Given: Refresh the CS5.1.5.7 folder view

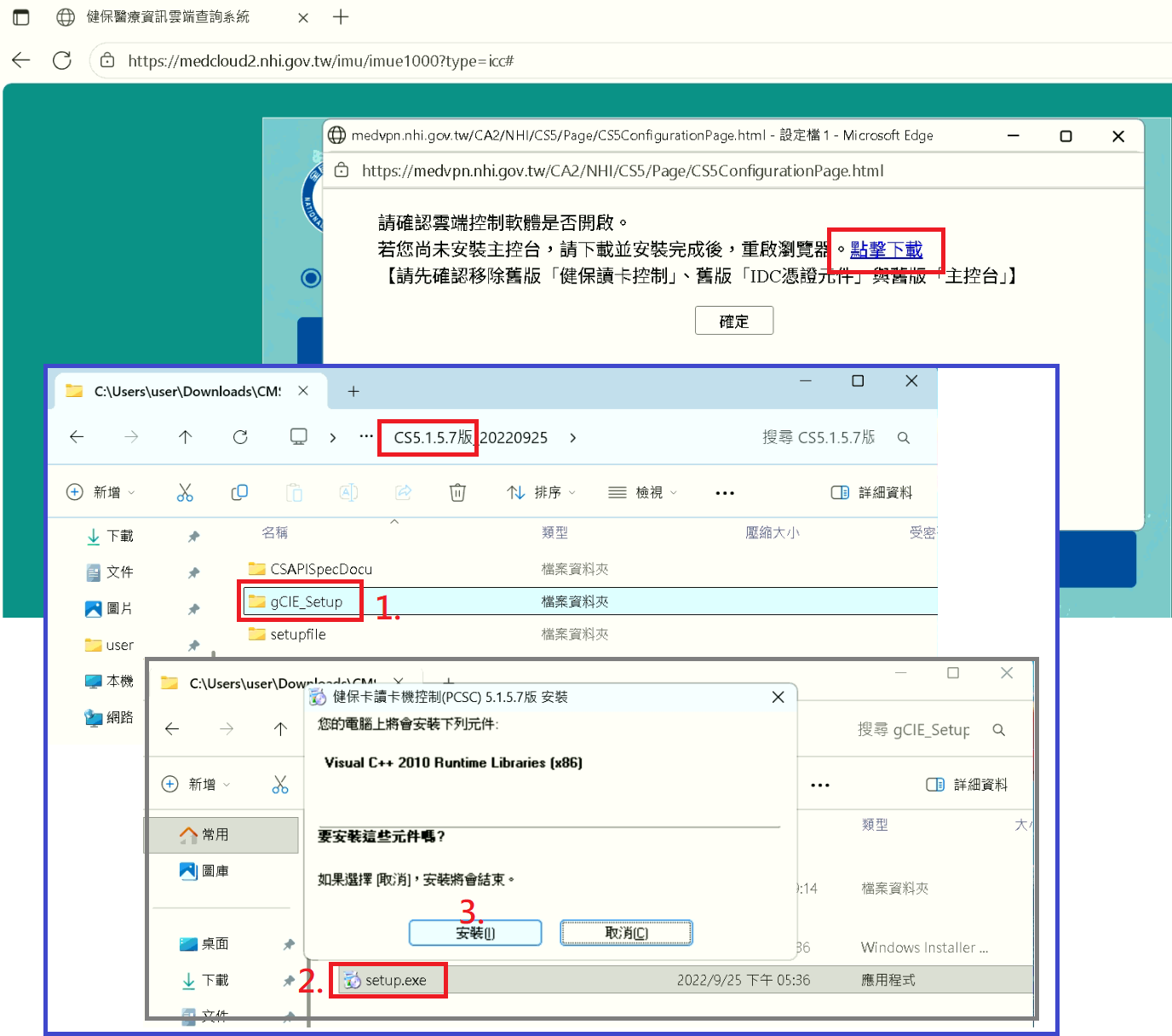Looking at the screenshot, I should coord(240,437).
